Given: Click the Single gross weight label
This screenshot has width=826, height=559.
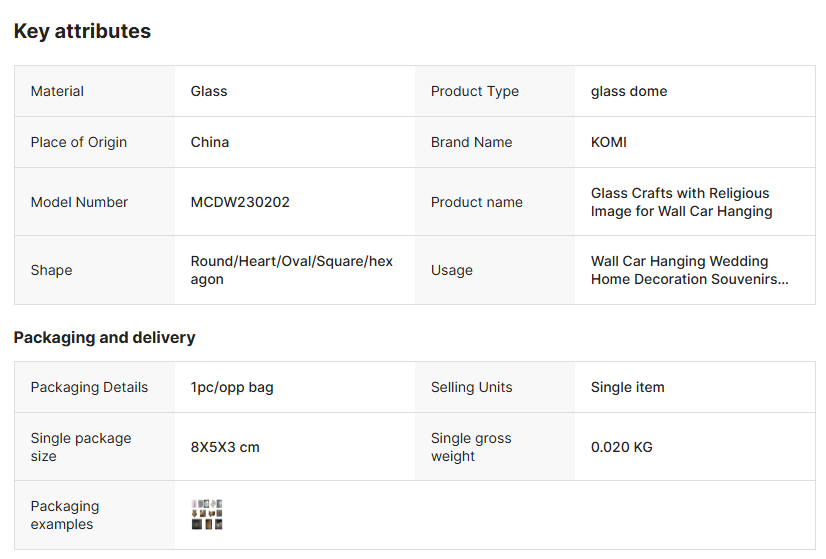Looking at the screenshot, I should coord(471,447).
